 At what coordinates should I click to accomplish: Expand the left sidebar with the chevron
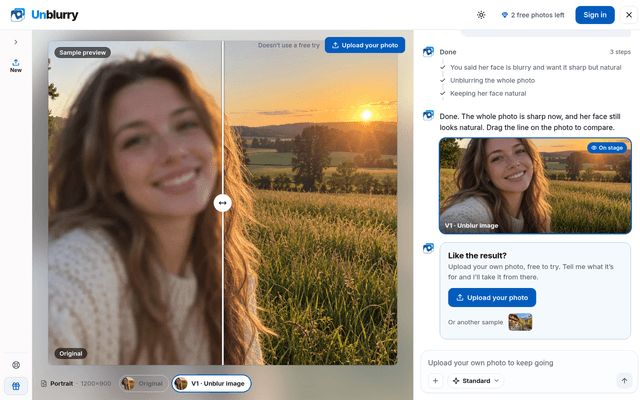click(x=16, y=42)
